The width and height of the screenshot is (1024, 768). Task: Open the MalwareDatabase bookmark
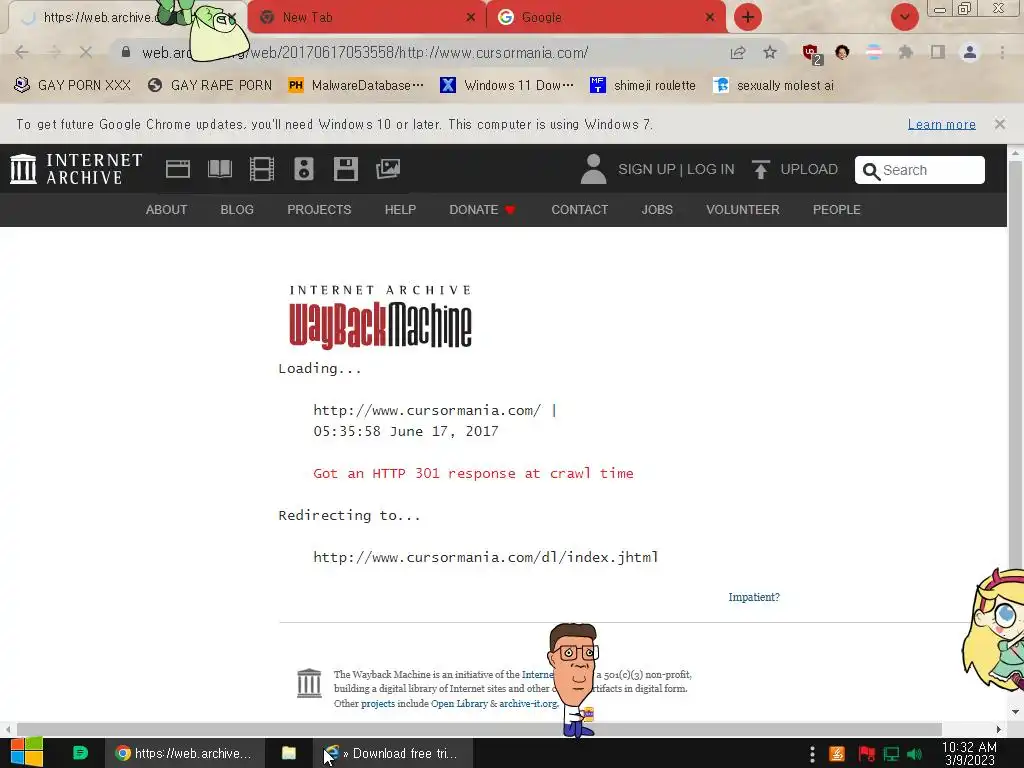coord(356,86)
